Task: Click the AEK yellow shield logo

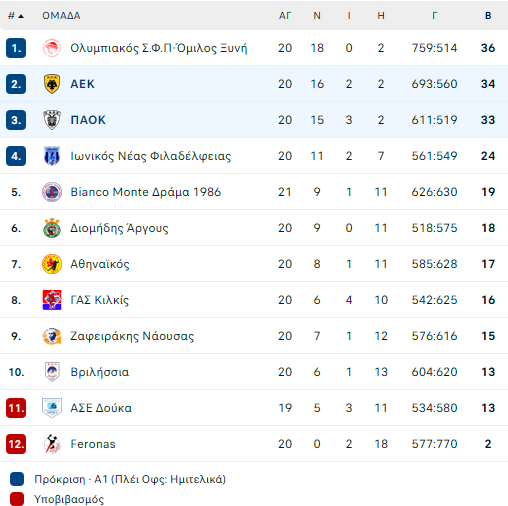Action: [52, 84]
